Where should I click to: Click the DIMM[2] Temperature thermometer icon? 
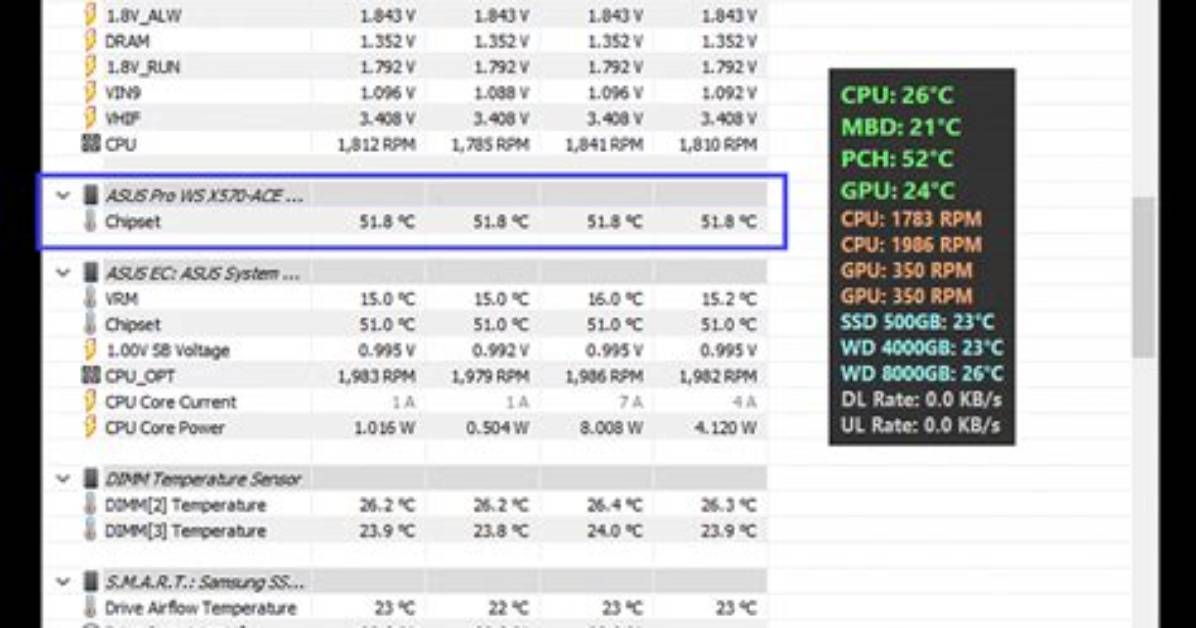(x=91, y=504)
